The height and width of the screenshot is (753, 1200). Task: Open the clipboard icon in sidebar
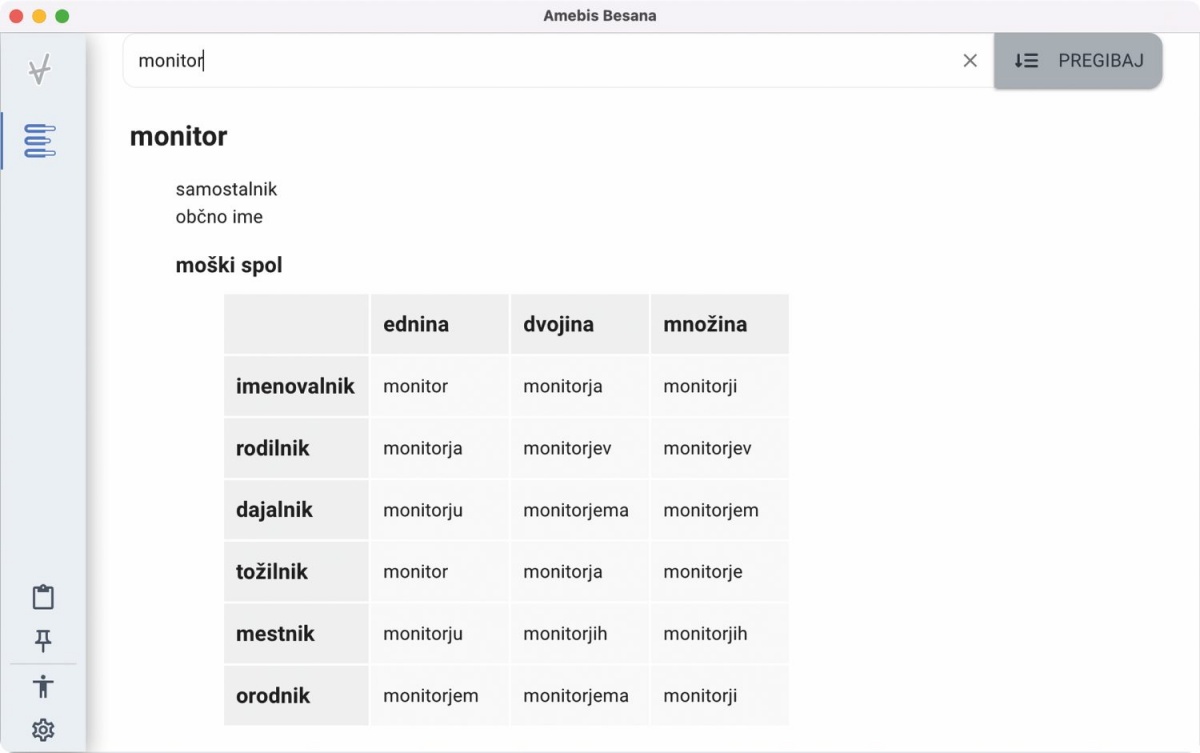click(x=43, y=597)
